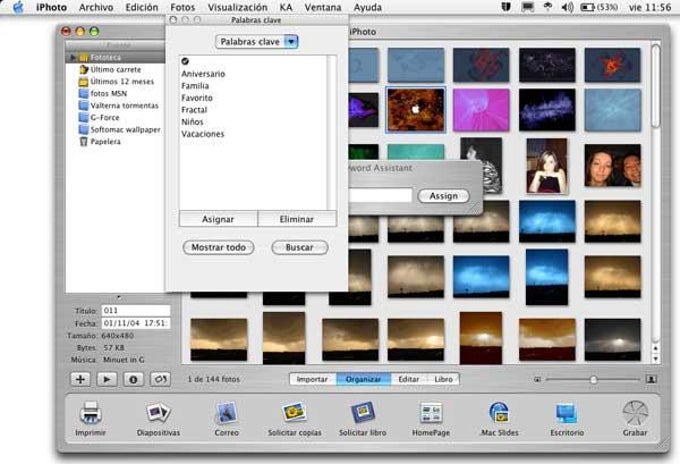Start slideshow with the play button
The height and width of the screenshot is (464, 680).
point(107,379)
